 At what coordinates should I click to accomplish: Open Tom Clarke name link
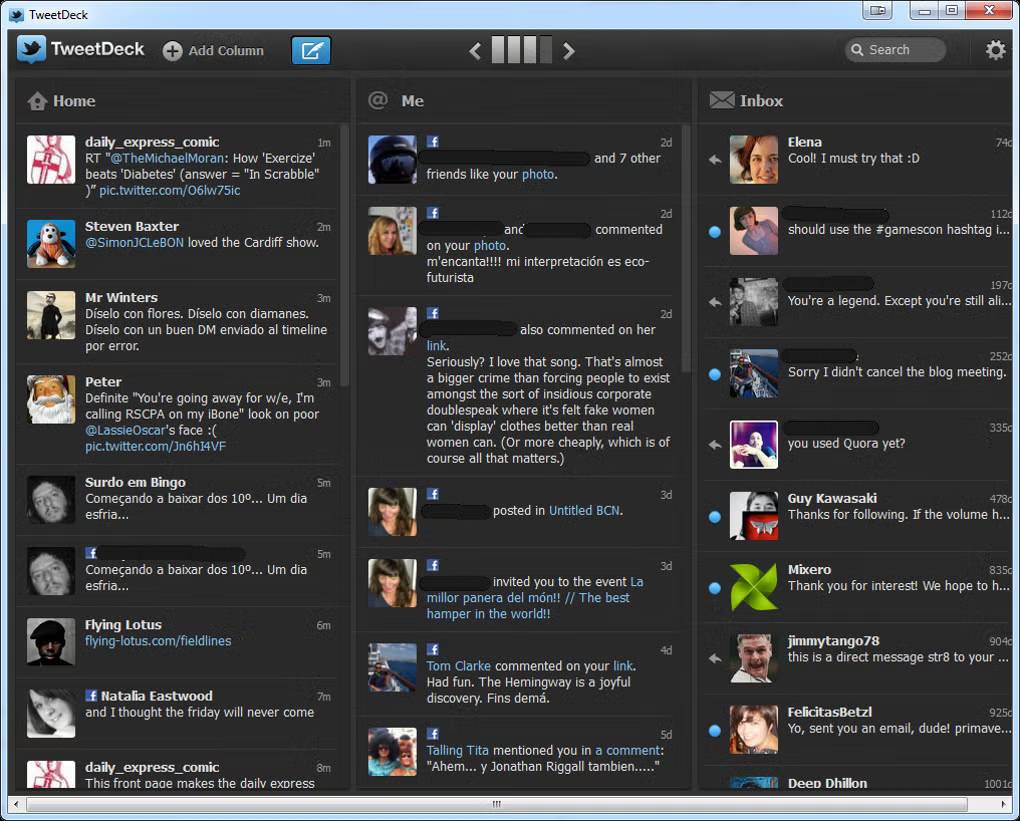[x=459, y=666]
